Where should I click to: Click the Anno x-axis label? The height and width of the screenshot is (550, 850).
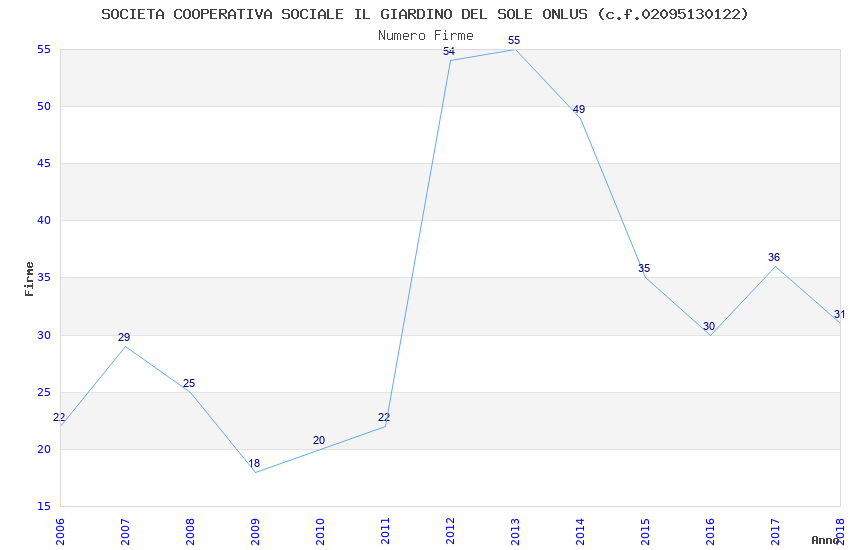point(825,540)
